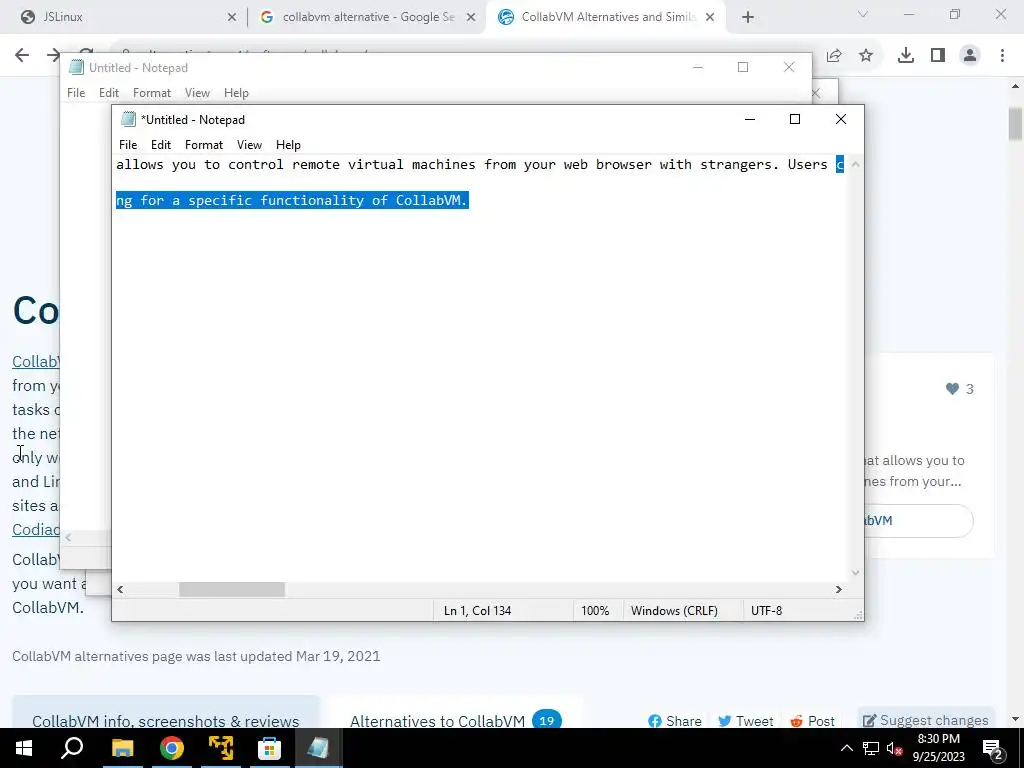The width and height of the screenshot is (1024, 768).
Task: Open Windows Start menu
Action: click(x=24, y=748)
